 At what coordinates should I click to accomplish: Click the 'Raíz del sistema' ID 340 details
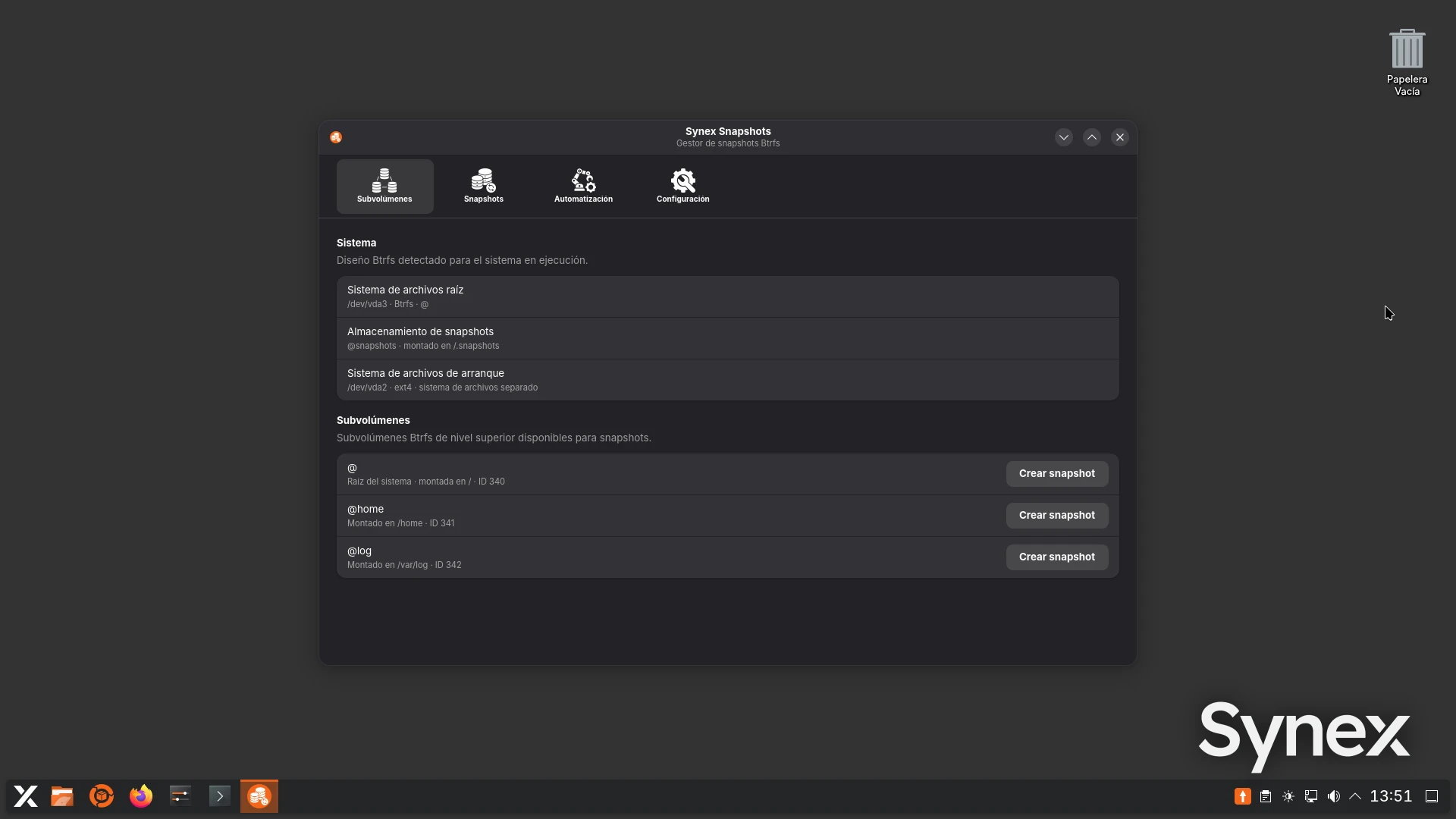426,482
